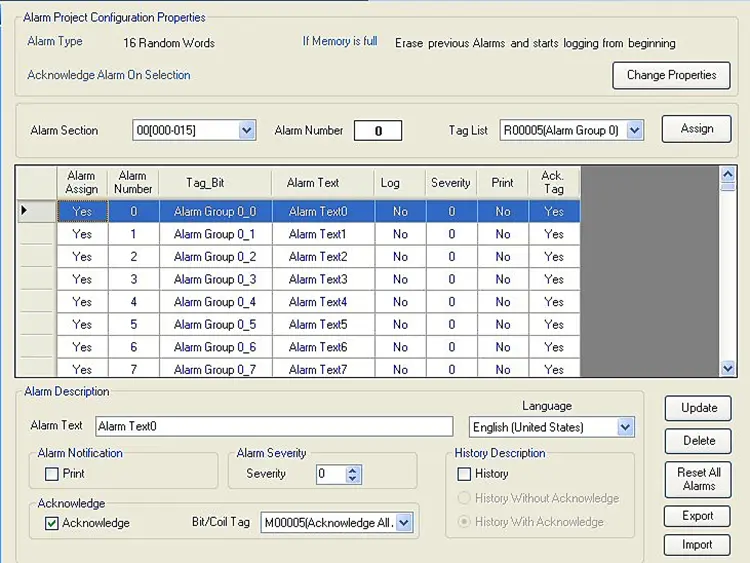Click the Alarm Assign column header
This screenshot has height=563, width=750.
pyautogui.click(x=82, y=182)
